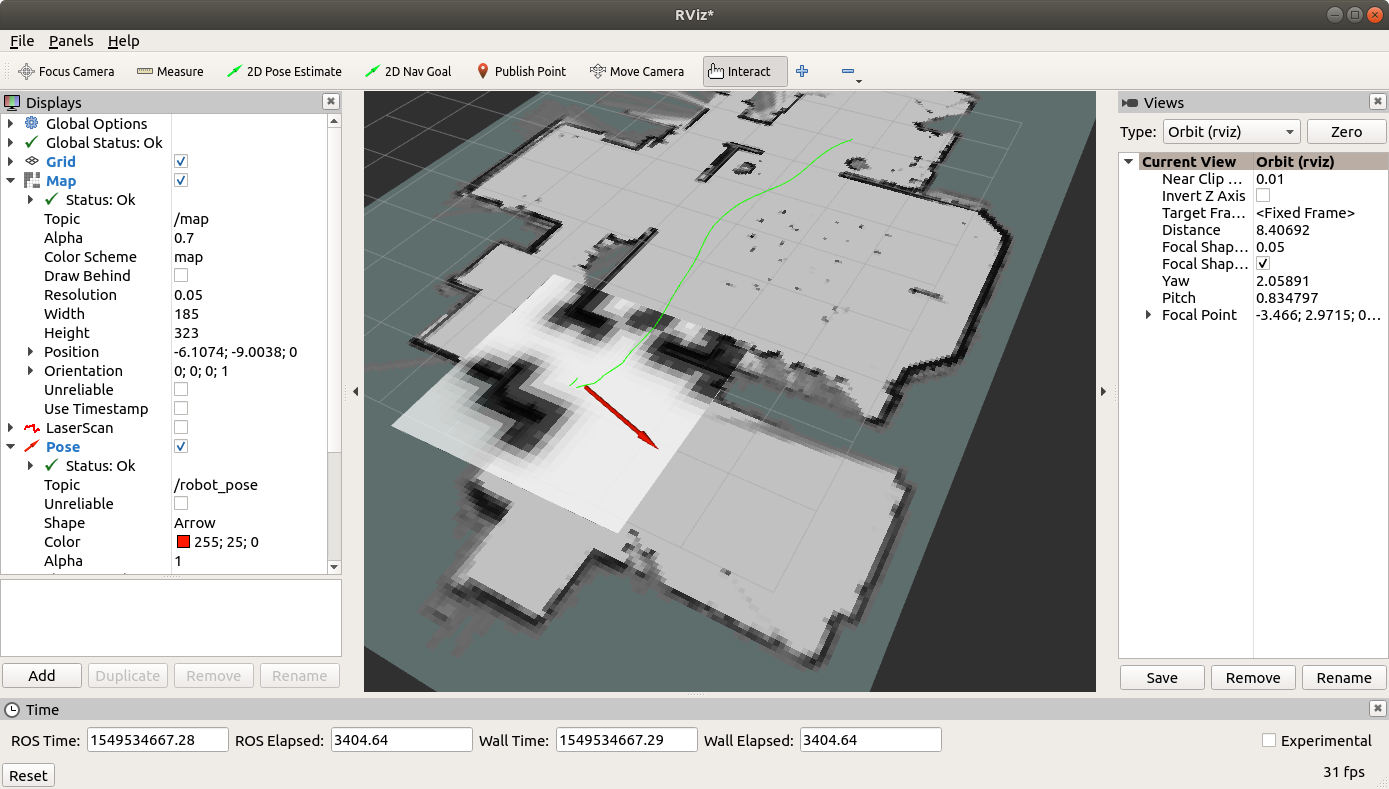Open the Panels menu
The height and width of the screenshot is (789, 1389).
click(x=71, y=41)
